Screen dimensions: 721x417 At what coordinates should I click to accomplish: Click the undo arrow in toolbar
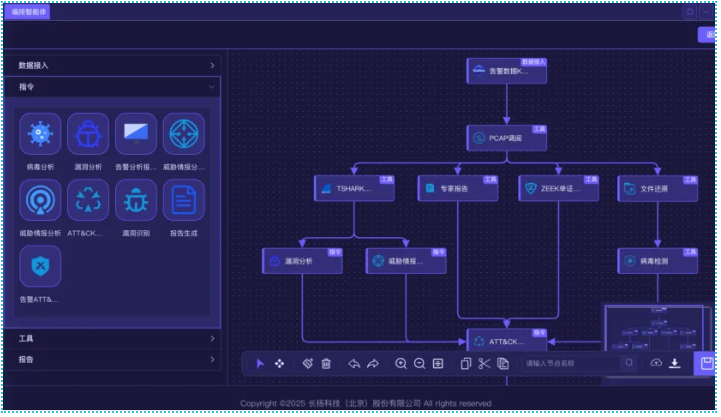353,363
